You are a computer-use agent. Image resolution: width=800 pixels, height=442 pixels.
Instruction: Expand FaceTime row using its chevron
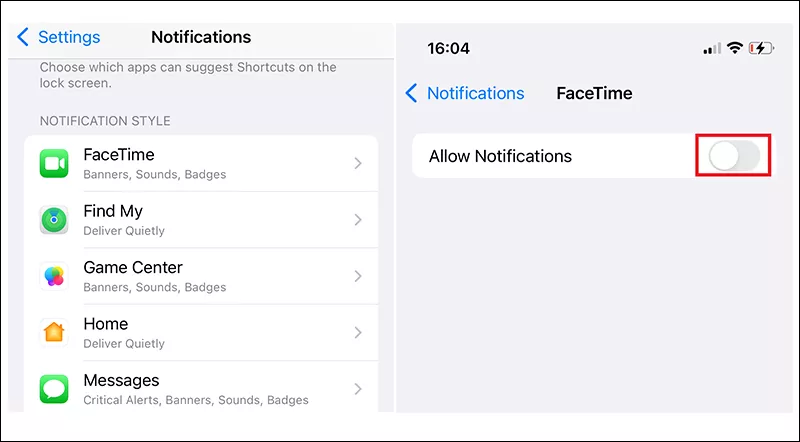point(358,164)
